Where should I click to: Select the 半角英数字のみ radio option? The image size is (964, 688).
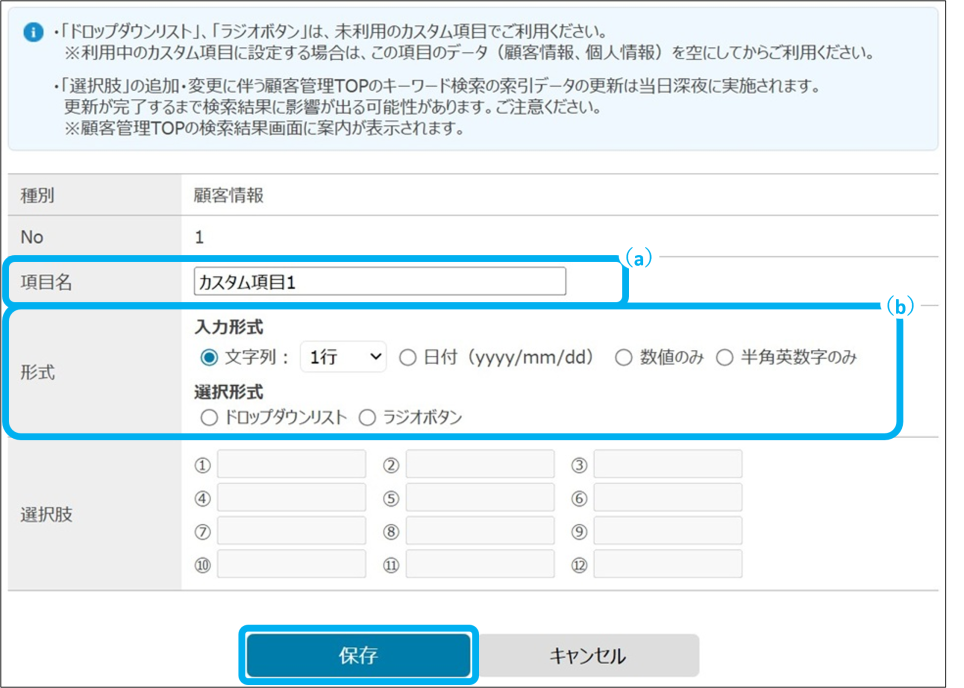click(x=725, y=357)
